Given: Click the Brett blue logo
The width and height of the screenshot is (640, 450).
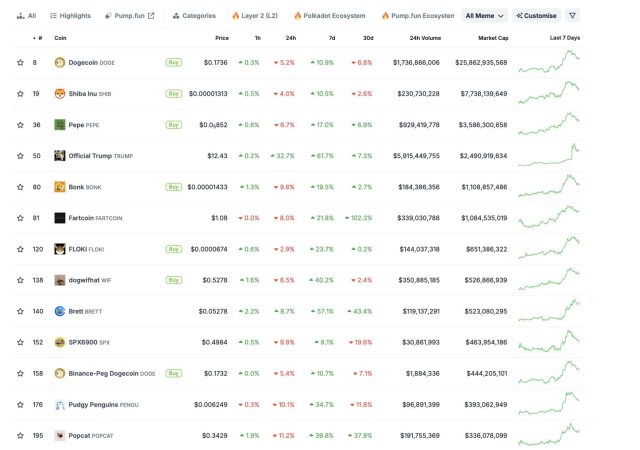Looking at the screenshot, I should [60, 311].
